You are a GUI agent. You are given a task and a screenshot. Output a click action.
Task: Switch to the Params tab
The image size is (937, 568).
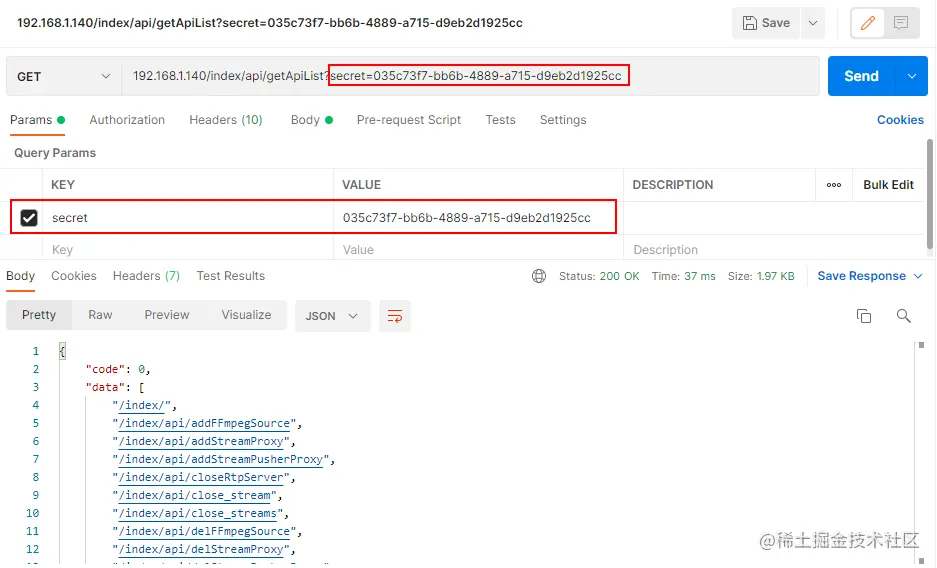tap(37, 120)
